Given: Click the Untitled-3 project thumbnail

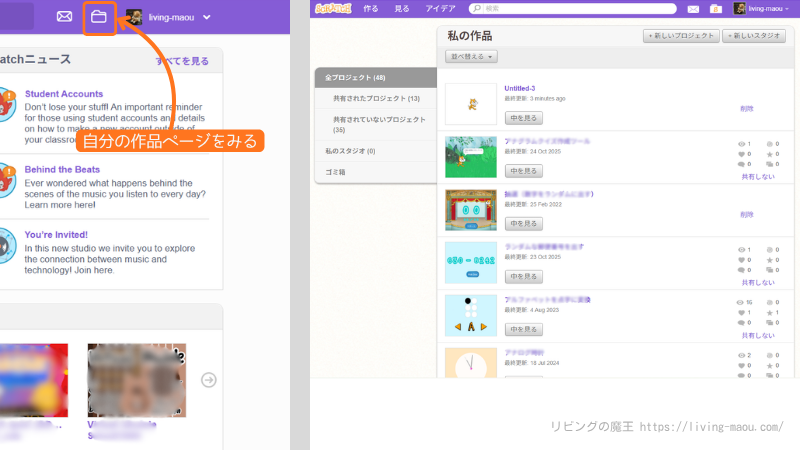Looking at the screenshot, I should (x=470, y=103).
